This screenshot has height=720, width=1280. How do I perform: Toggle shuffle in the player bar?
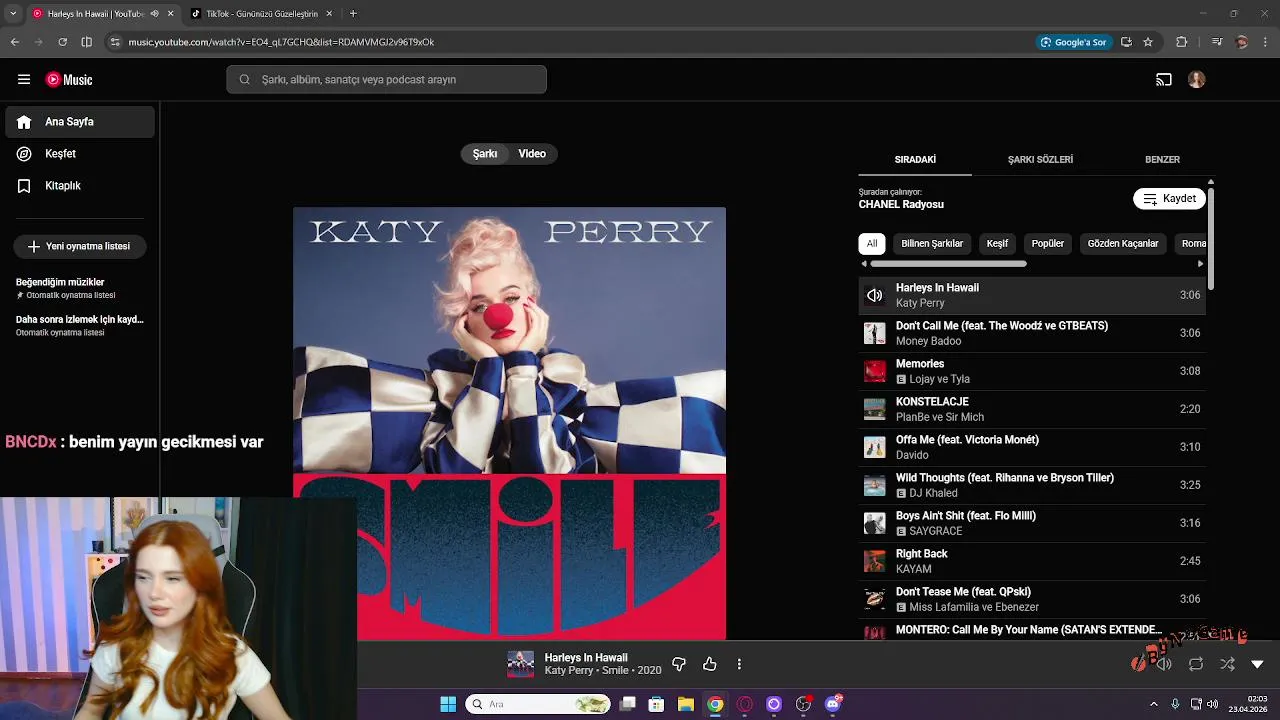[1227, 664]
